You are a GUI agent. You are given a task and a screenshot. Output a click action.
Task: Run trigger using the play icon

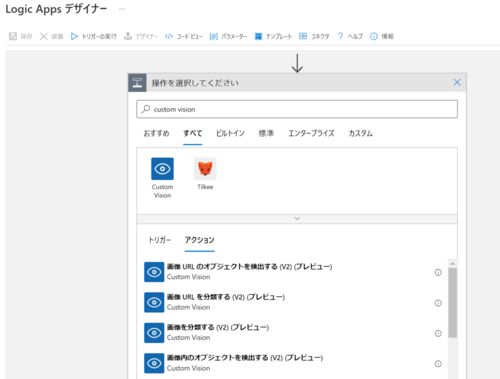(x=74, y=36)
